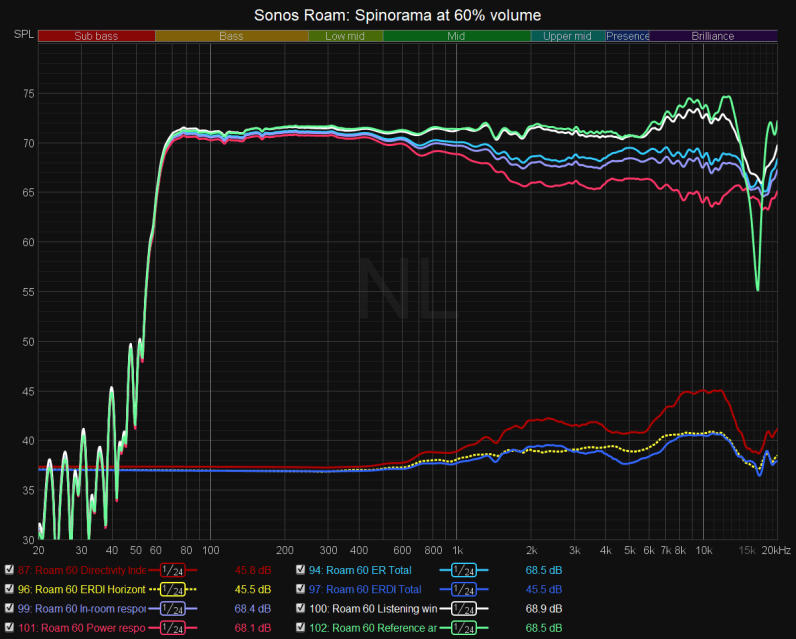Click the 1/24 smoothing icon for Power response
Screen dimensions: 796x639
coord(172,627)
